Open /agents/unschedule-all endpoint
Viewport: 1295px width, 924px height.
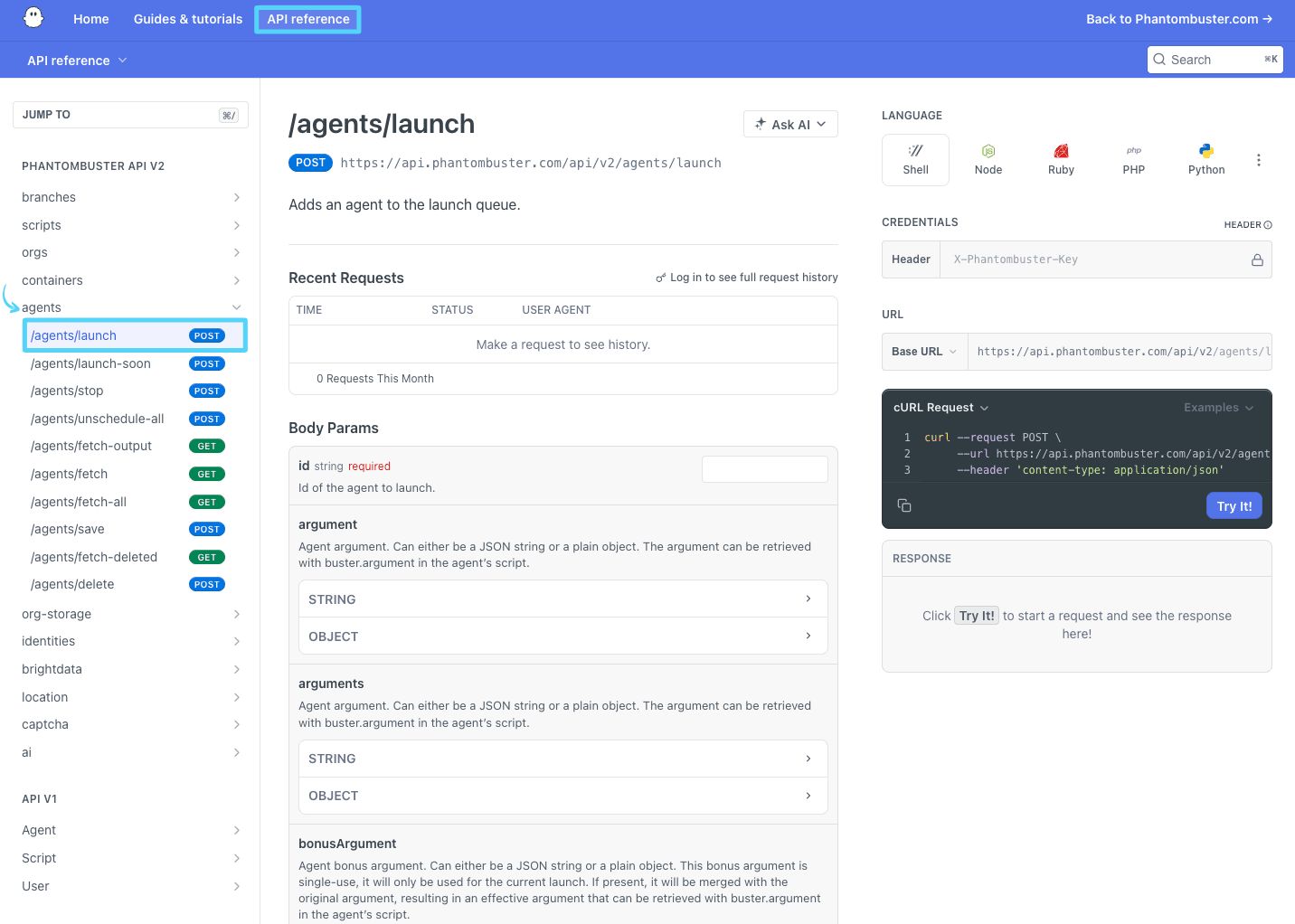pyautogui.click(x=135, y=419)
